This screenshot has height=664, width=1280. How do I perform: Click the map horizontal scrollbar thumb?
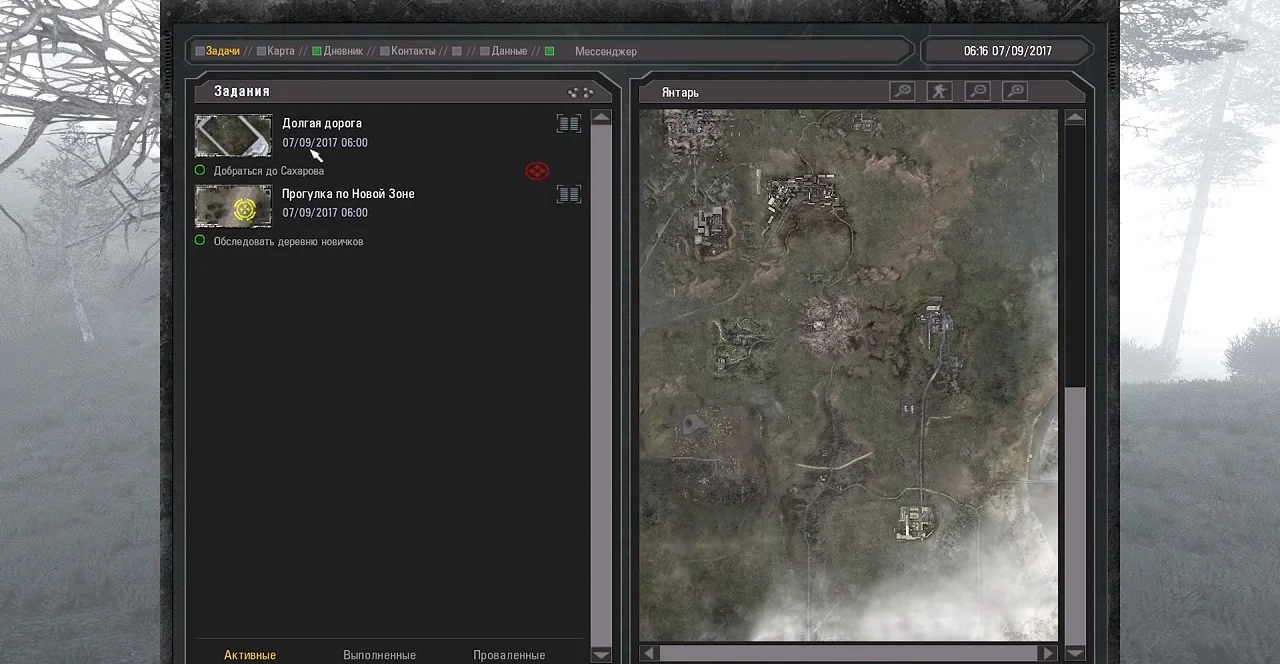pos(848,653)
